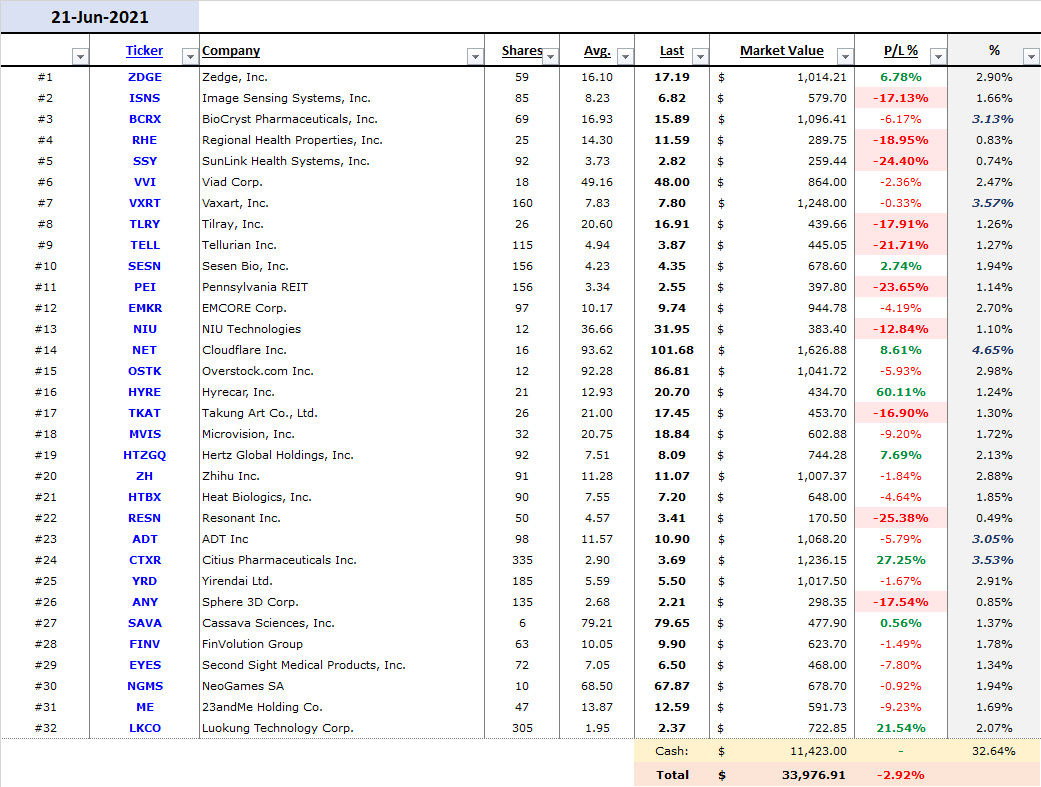Select the 11,423.00 cash value cell
Image resolution: width=1041 pixels, height=787 pixels.
coord(782,751)
